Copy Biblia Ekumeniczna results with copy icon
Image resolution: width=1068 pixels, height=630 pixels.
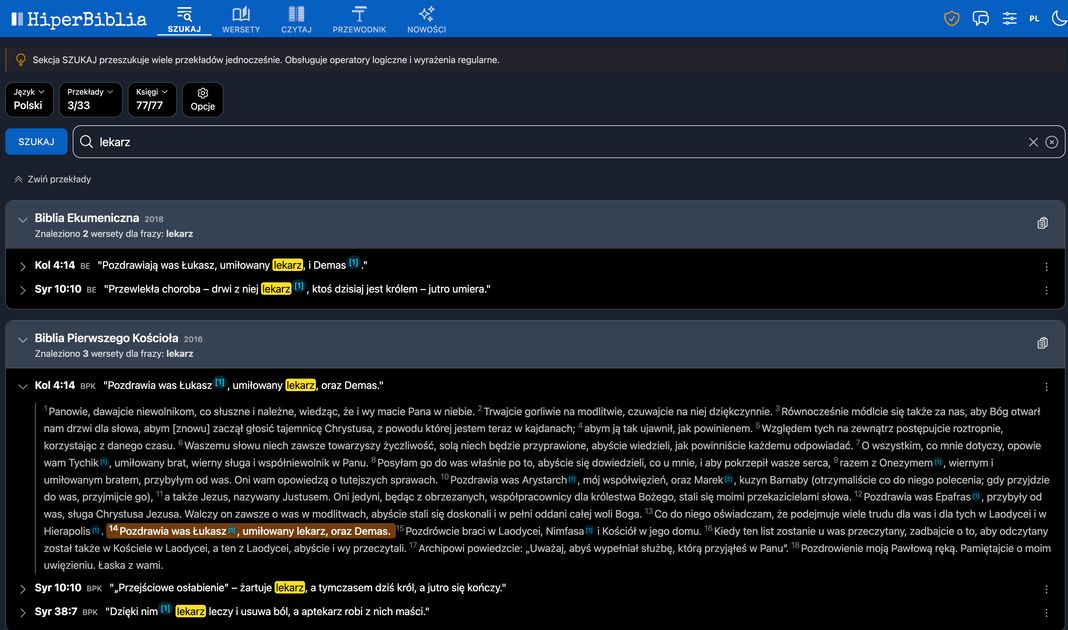1042,224
